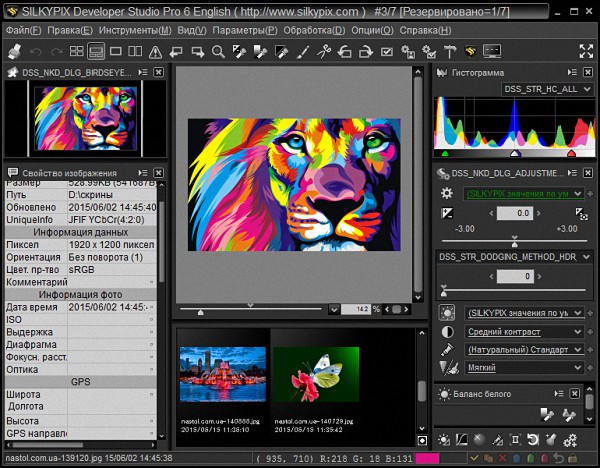
Task: Select the scissors trimming tool
Action: pyautogui.click(x=324, y=52)
